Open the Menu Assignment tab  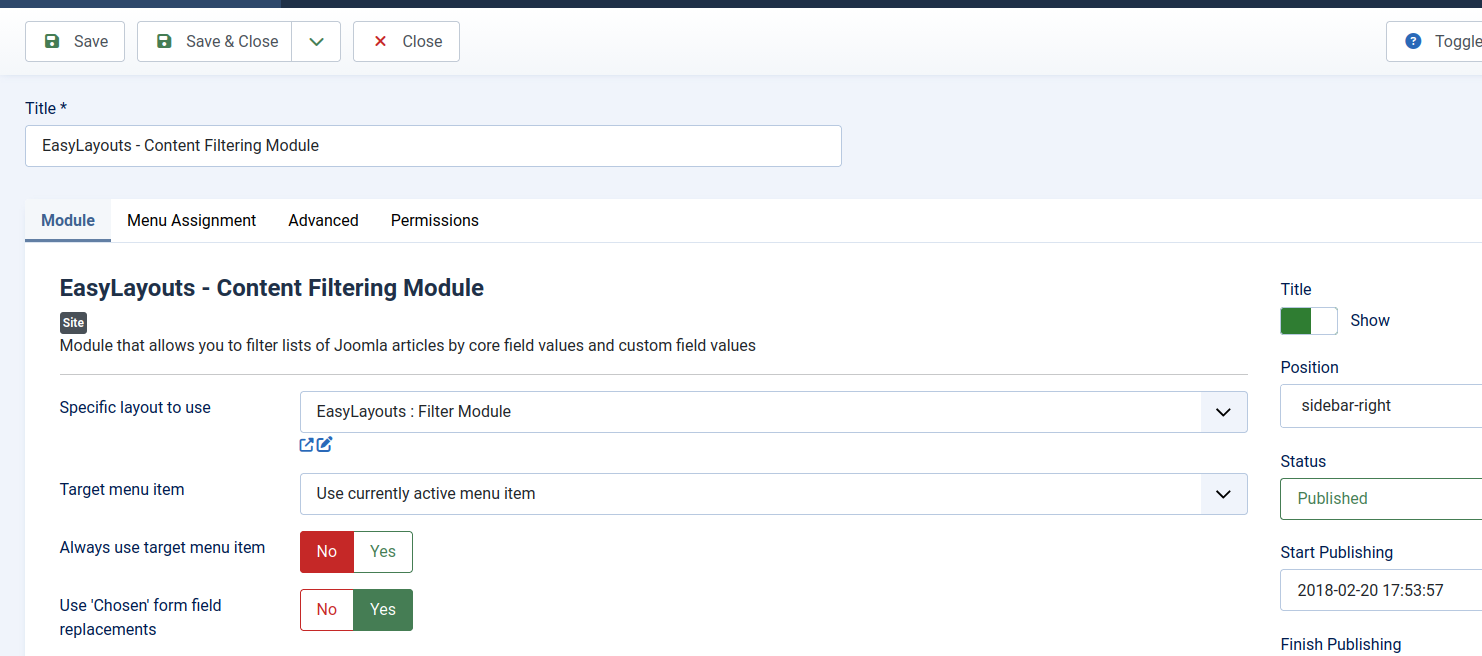192,220
